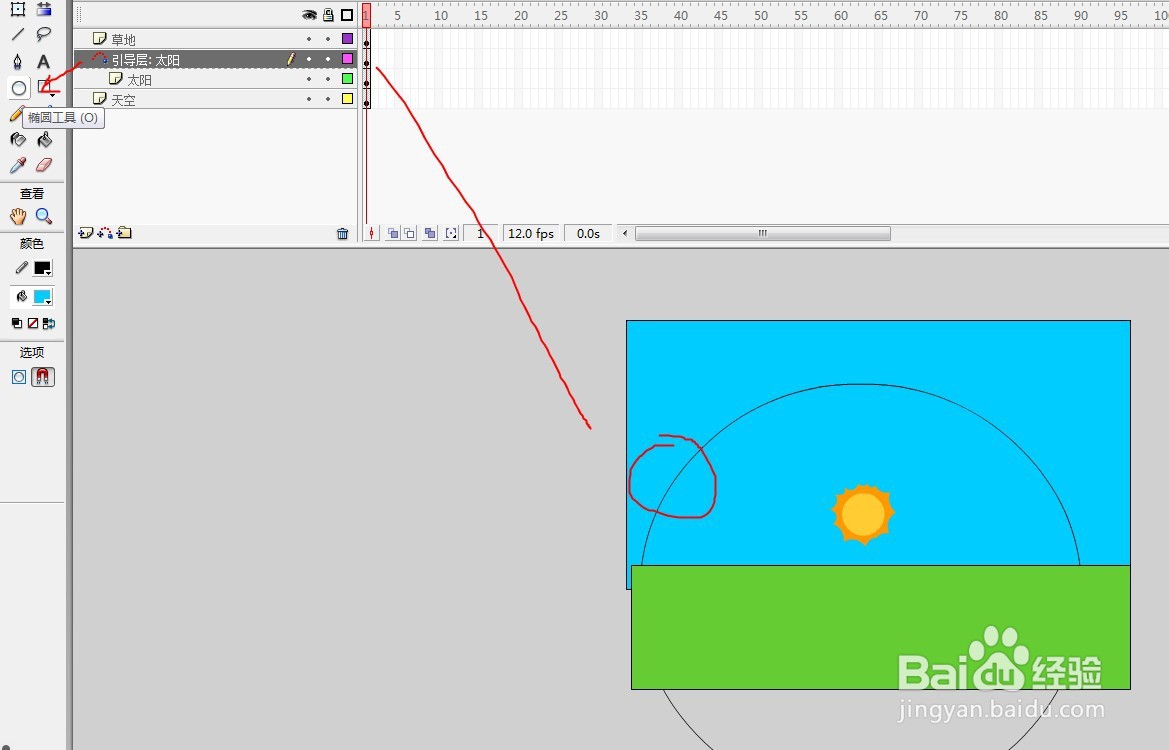Select the Lasso tool
This screenshot has width=1169, height=750.
pos(44,34)
